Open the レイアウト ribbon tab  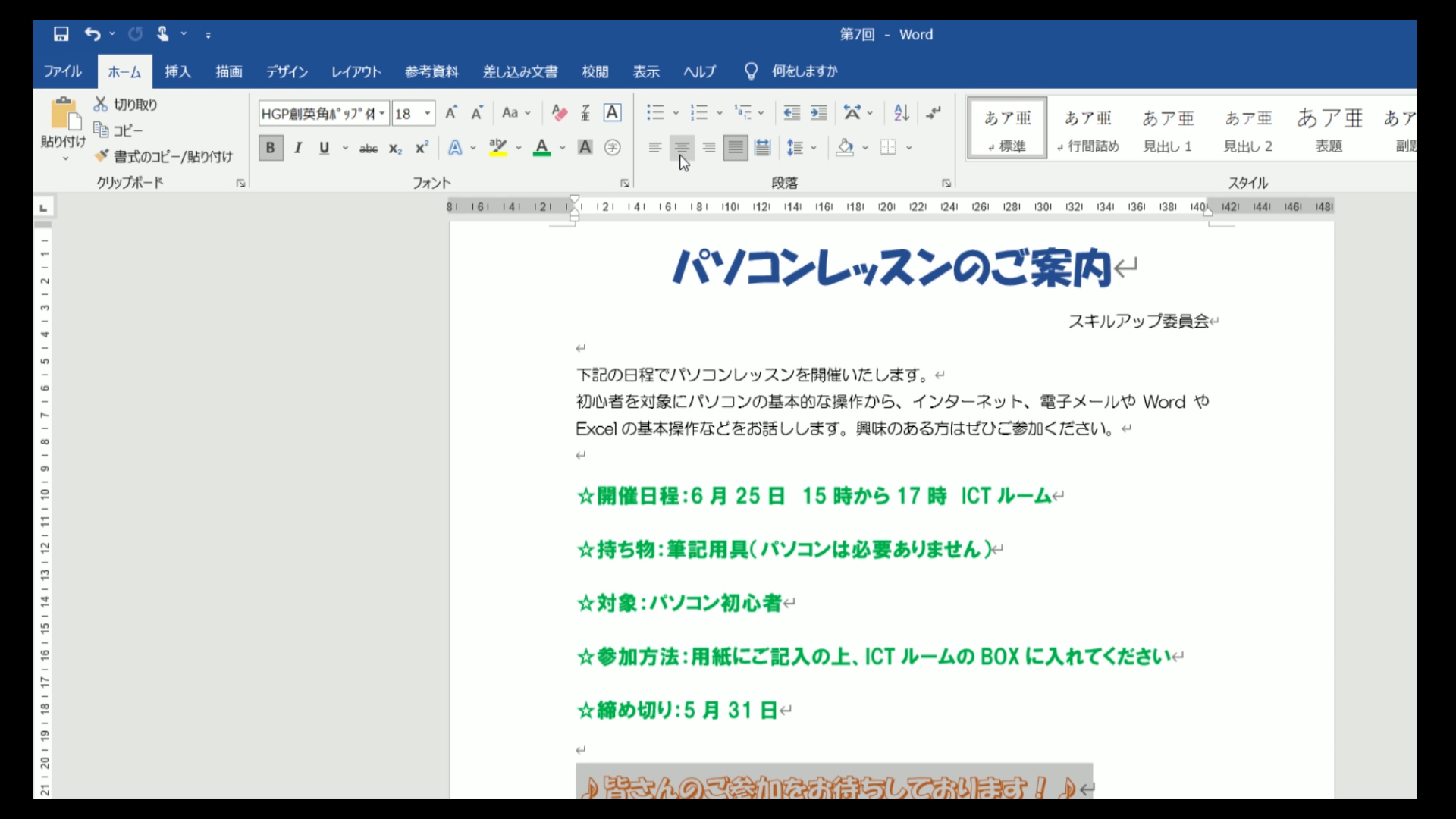[356, 71]
